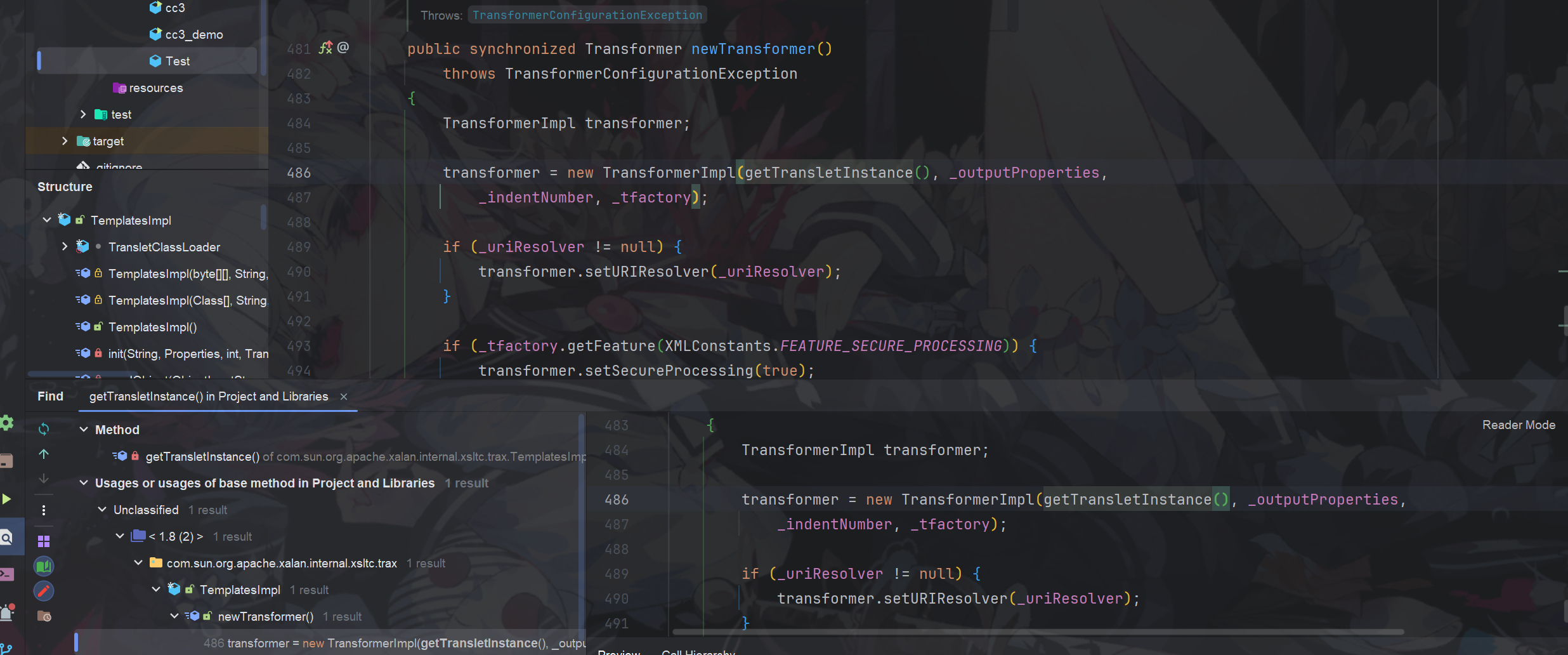Toggle usage preview with the book icon

click(x=43, y=566)
